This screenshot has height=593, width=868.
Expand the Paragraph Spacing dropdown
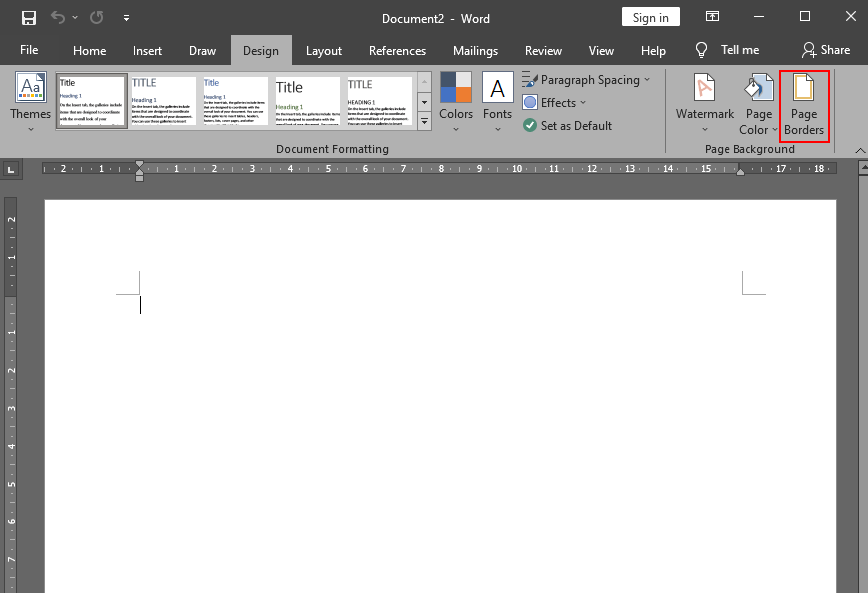coord(586,79)
